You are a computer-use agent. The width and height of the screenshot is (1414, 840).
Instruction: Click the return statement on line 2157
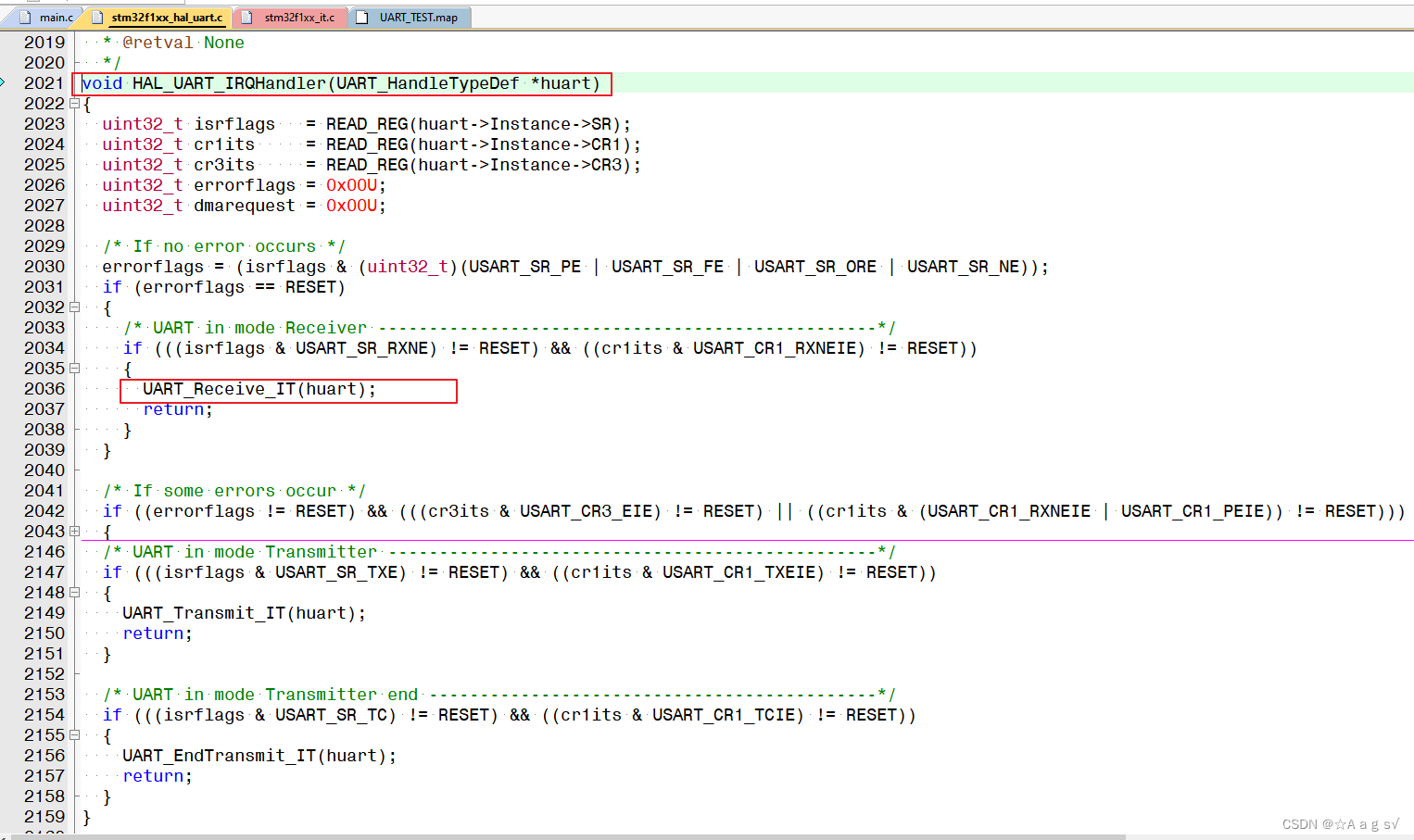point(158,776)
